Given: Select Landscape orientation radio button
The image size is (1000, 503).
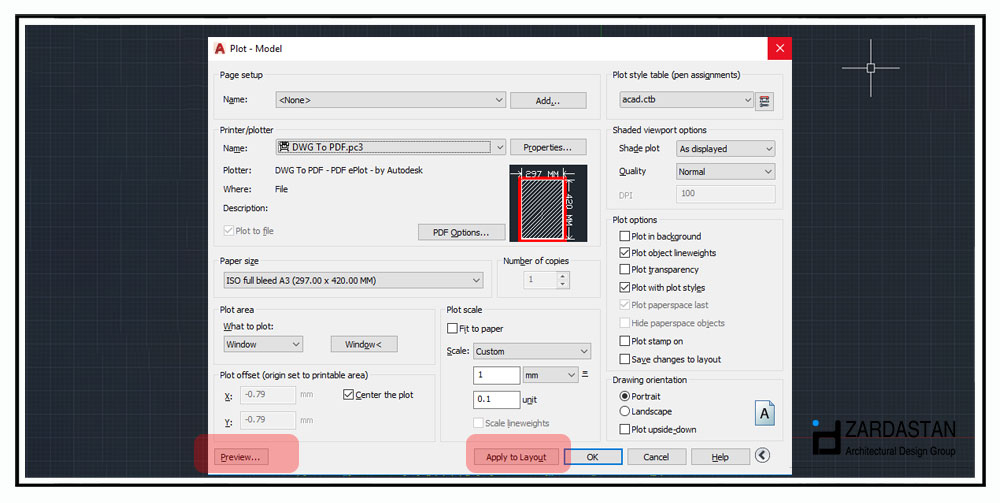Looking at the screenshot, I should click(x=625, y=411).
